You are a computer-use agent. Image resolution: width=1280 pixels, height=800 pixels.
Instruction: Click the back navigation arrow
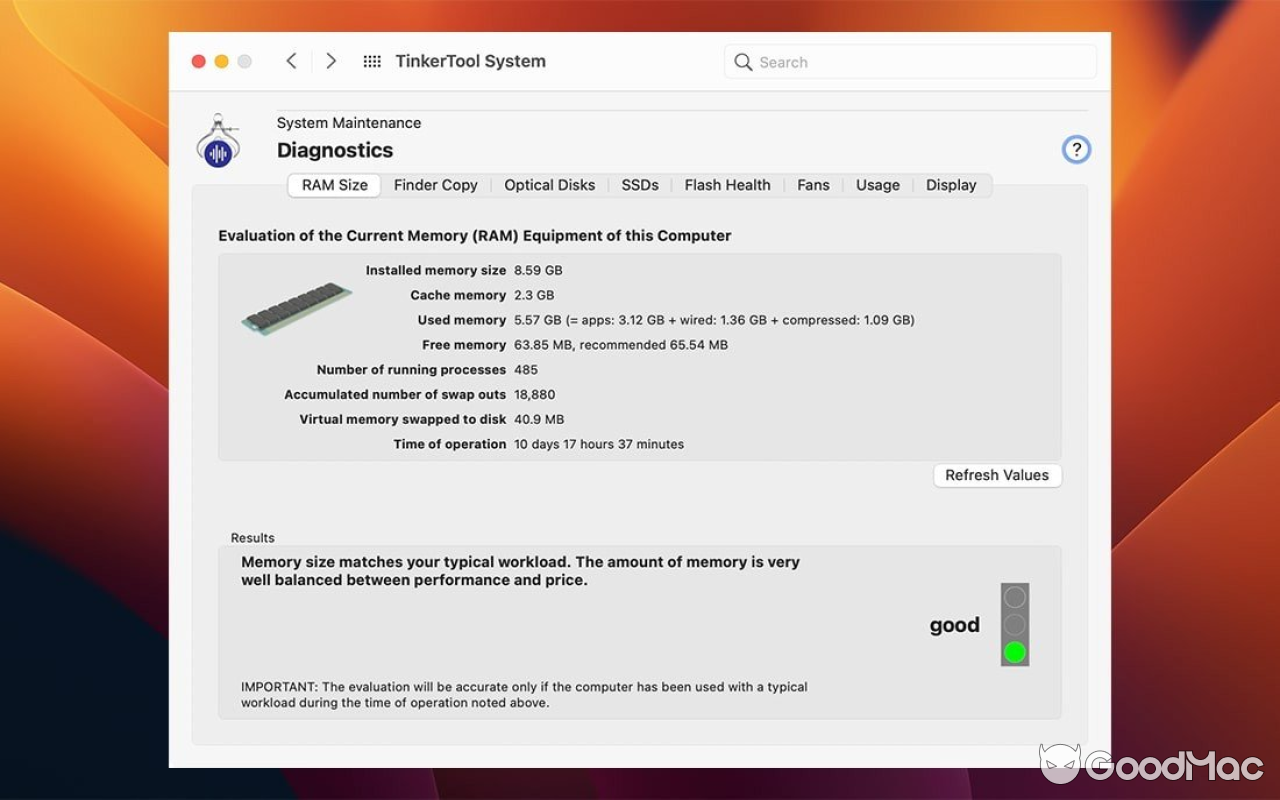tap(291, 60)
